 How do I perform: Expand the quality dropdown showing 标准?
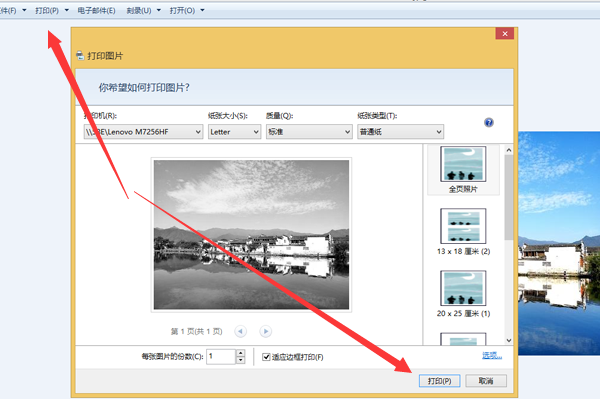tap(309, 132)
